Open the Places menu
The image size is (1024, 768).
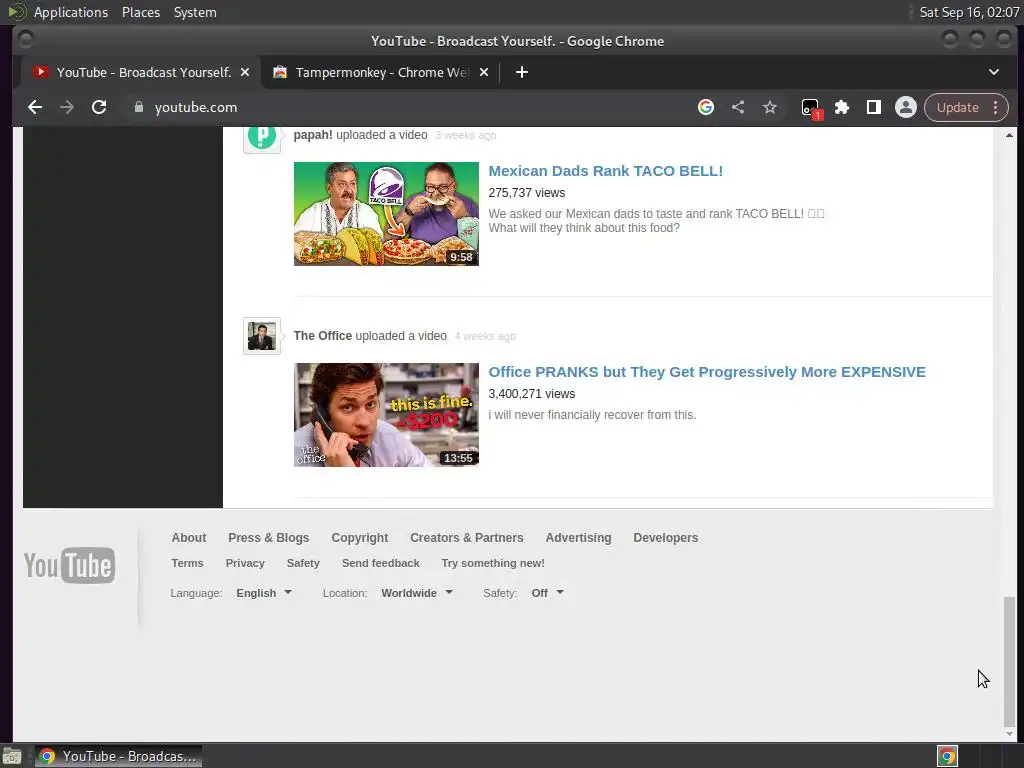(x=140, y=12)
